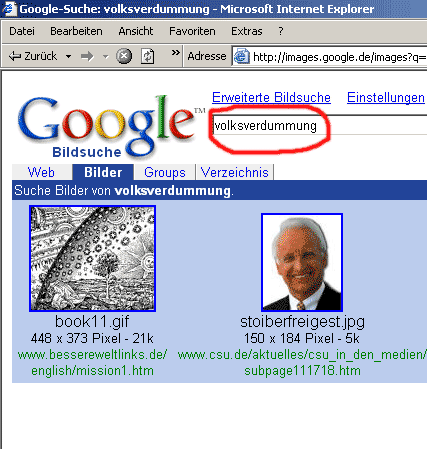This screenshot has width=427, height=449.
Task: Expand toolbar overflow double chevron
Action: point(176,53)
